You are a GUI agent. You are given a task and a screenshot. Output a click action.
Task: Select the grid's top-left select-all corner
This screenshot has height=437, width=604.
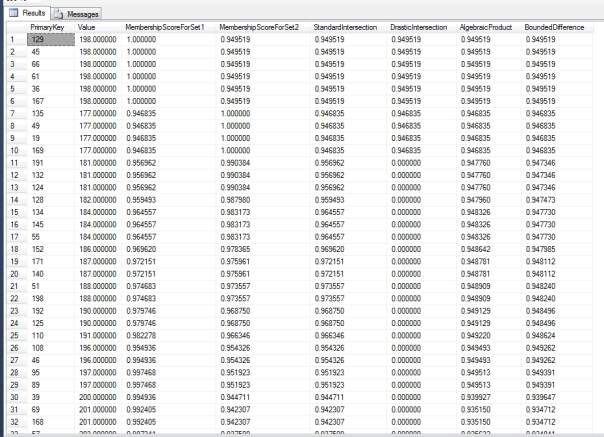(x=17, y=27)
